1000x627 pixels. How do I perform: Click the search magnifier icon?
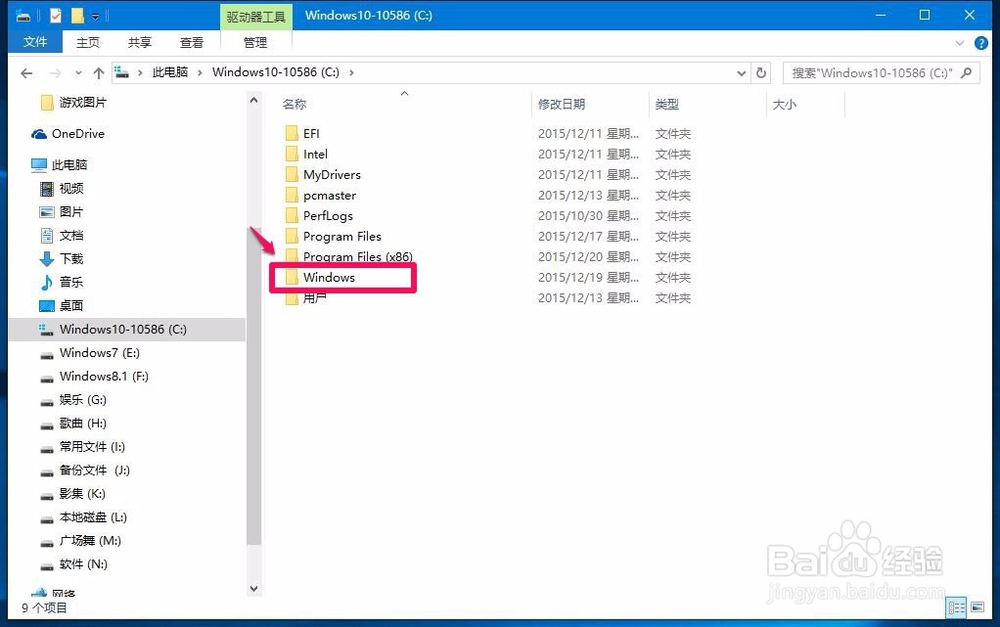[x=967, y=73]
